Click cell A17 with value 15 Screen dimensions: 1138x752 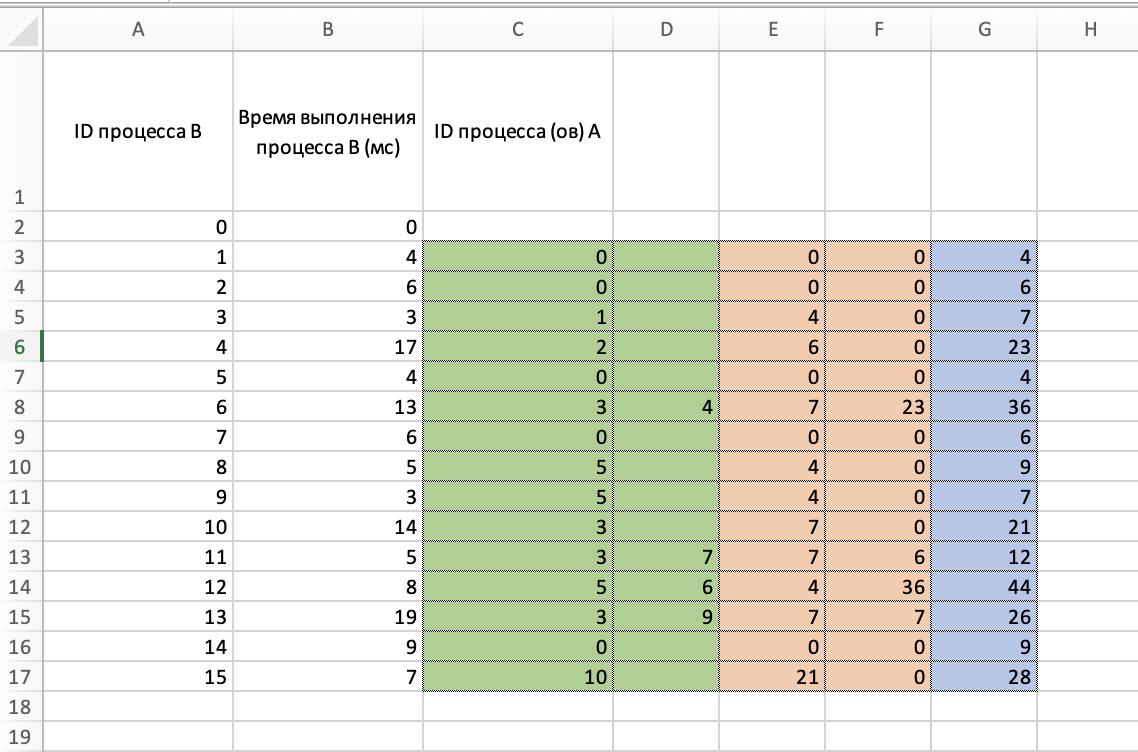138,677
